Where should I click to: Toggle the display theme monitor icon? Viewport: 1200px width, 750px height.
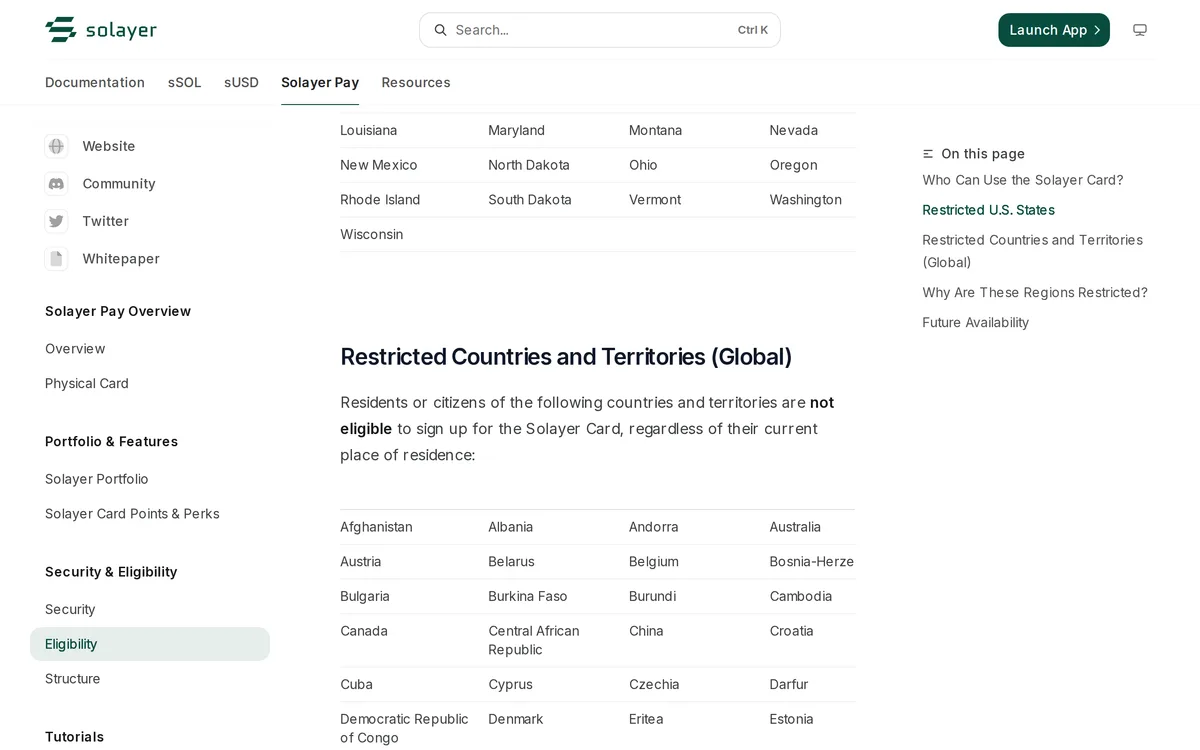coord(1140,30)
